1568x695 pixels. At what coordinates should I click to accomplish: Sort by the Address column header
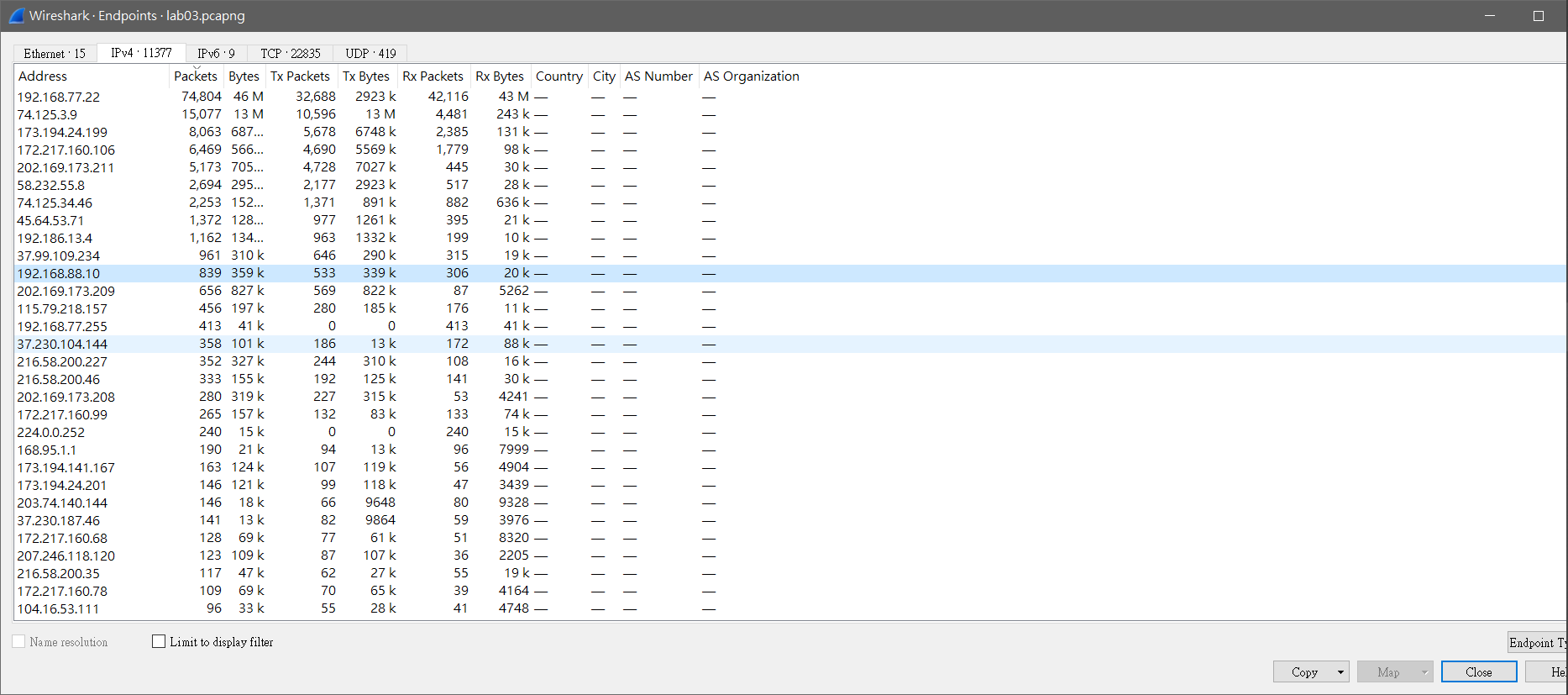coord(92,76)
